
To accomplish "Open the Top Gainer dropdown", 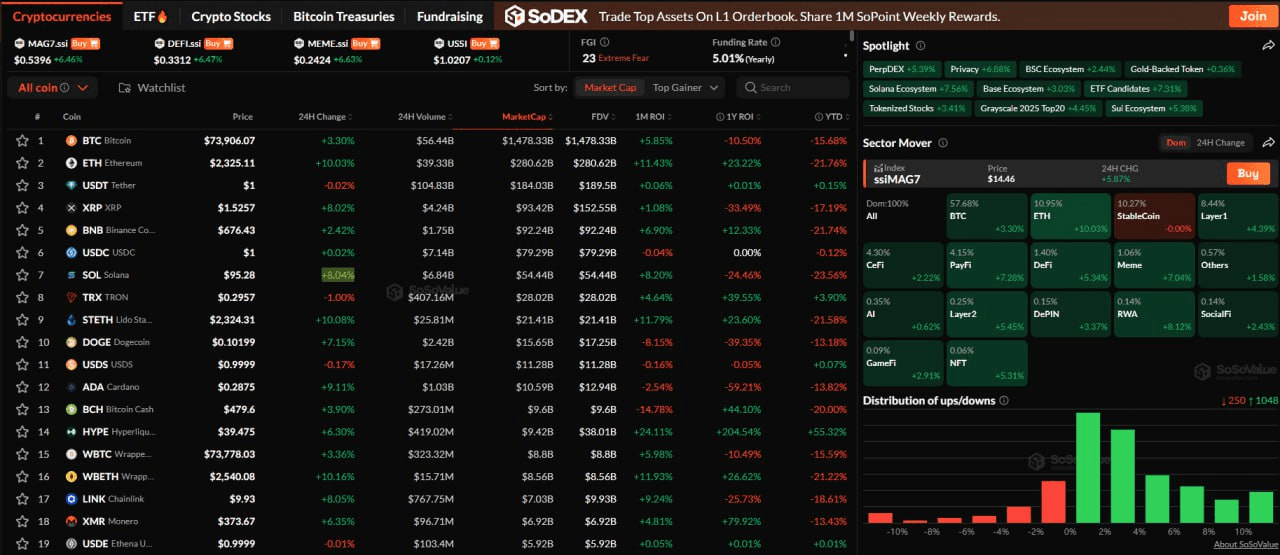I will click(x=685, y=88).
